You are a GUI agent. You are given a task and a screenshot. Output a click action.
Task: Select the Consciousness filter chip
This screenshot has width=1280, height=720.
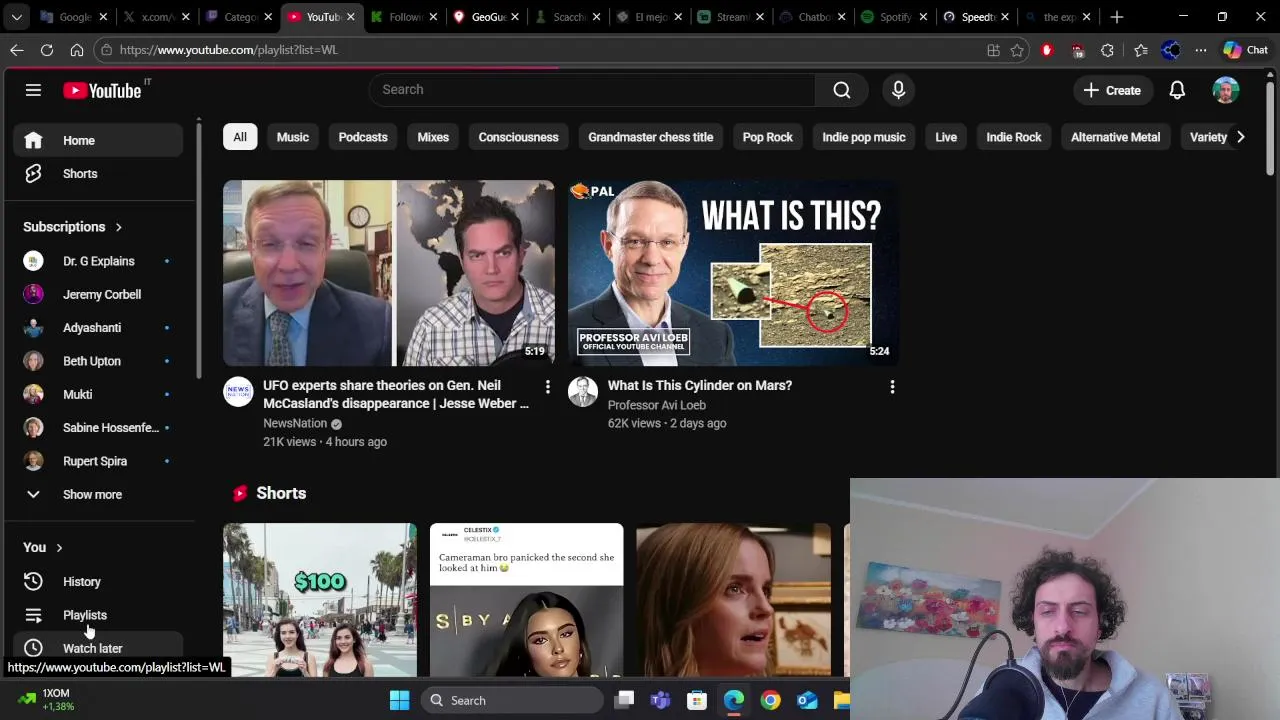[x=518, y=137]
